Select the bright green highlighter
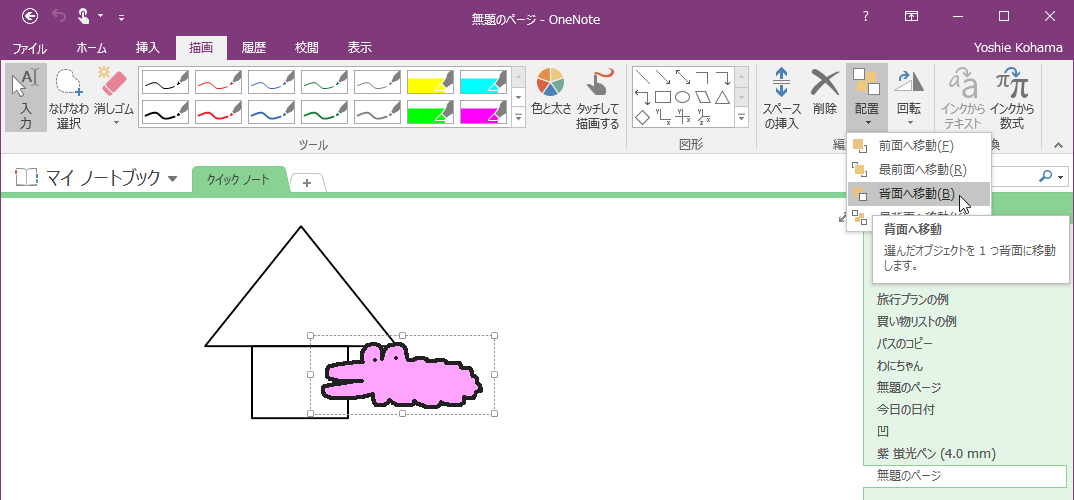 430,112
